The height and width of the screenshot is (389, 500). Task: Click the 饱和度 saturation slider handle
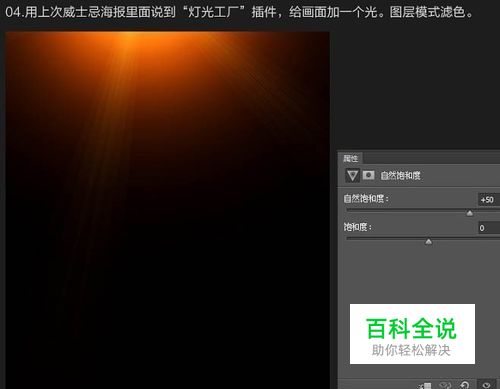pyautogui.click(x=429, y=241)
